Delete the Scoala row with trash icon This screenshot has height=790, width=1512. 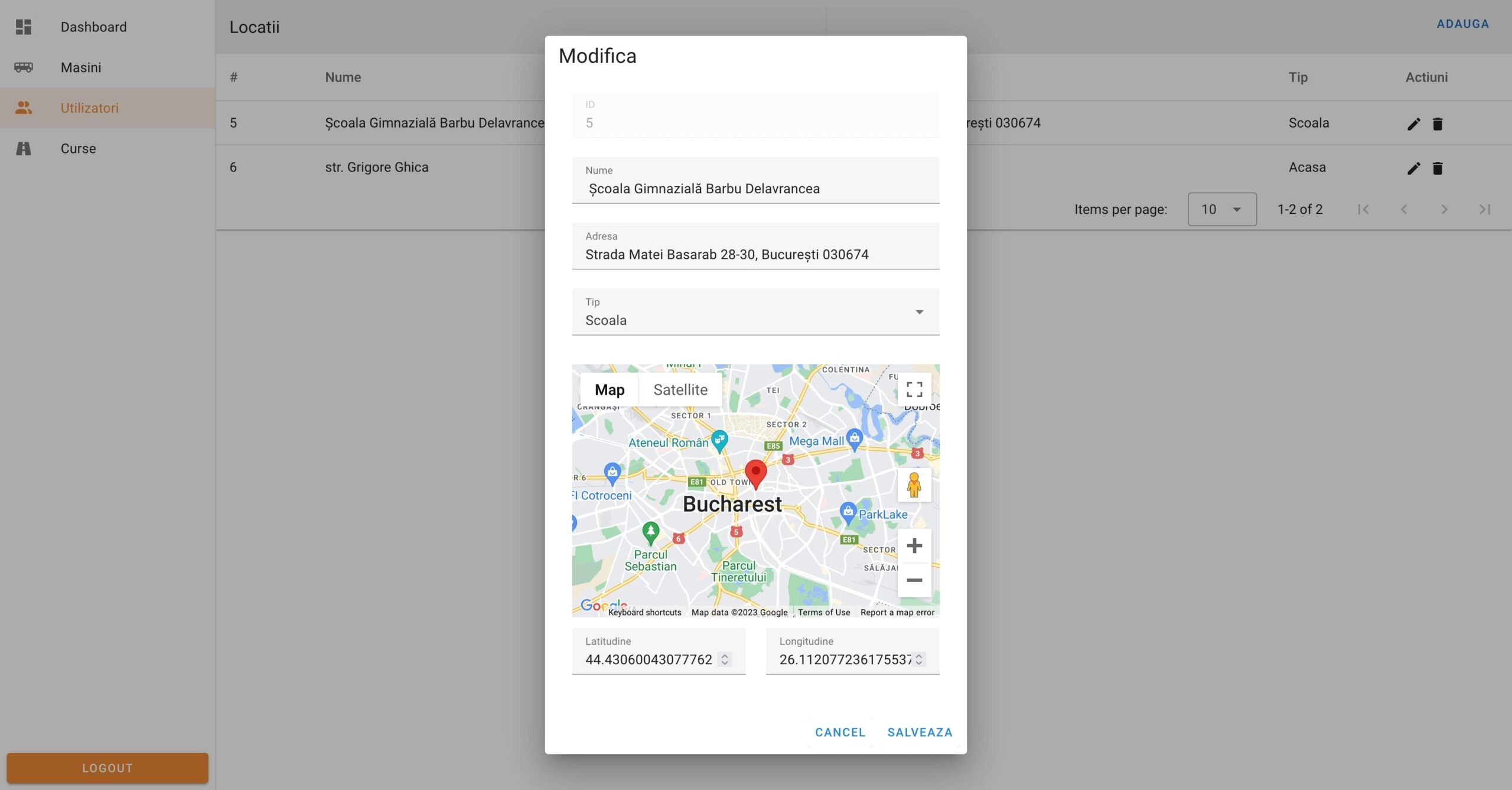(x=1438, y=123)
